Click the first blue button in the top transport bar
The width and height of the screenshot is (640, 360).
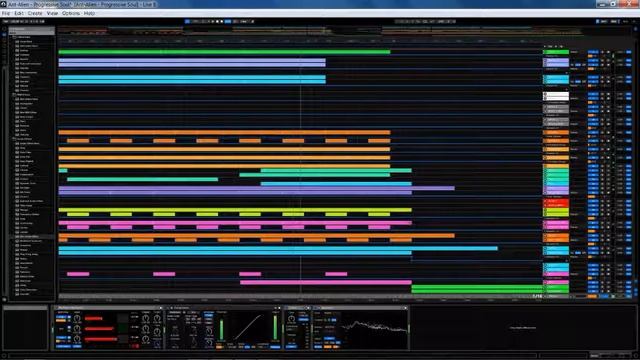(x=187, y=21)
